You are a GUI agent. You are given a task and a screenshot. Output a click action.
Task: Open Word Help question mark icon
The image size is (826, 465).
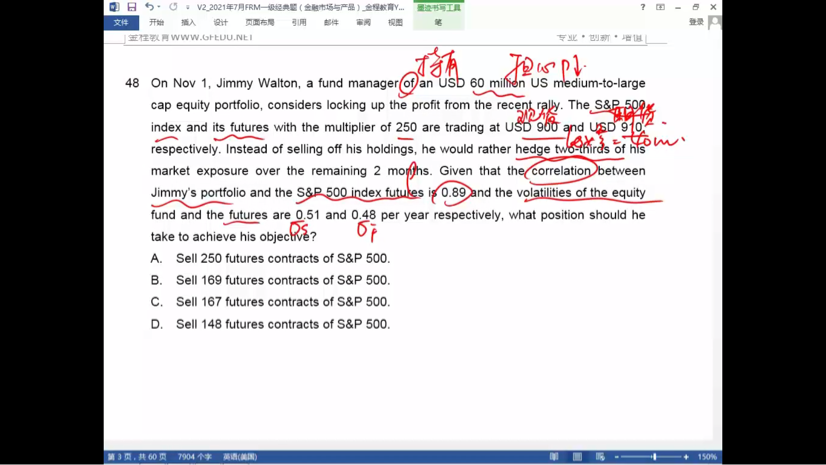click(x=643, y=7)
